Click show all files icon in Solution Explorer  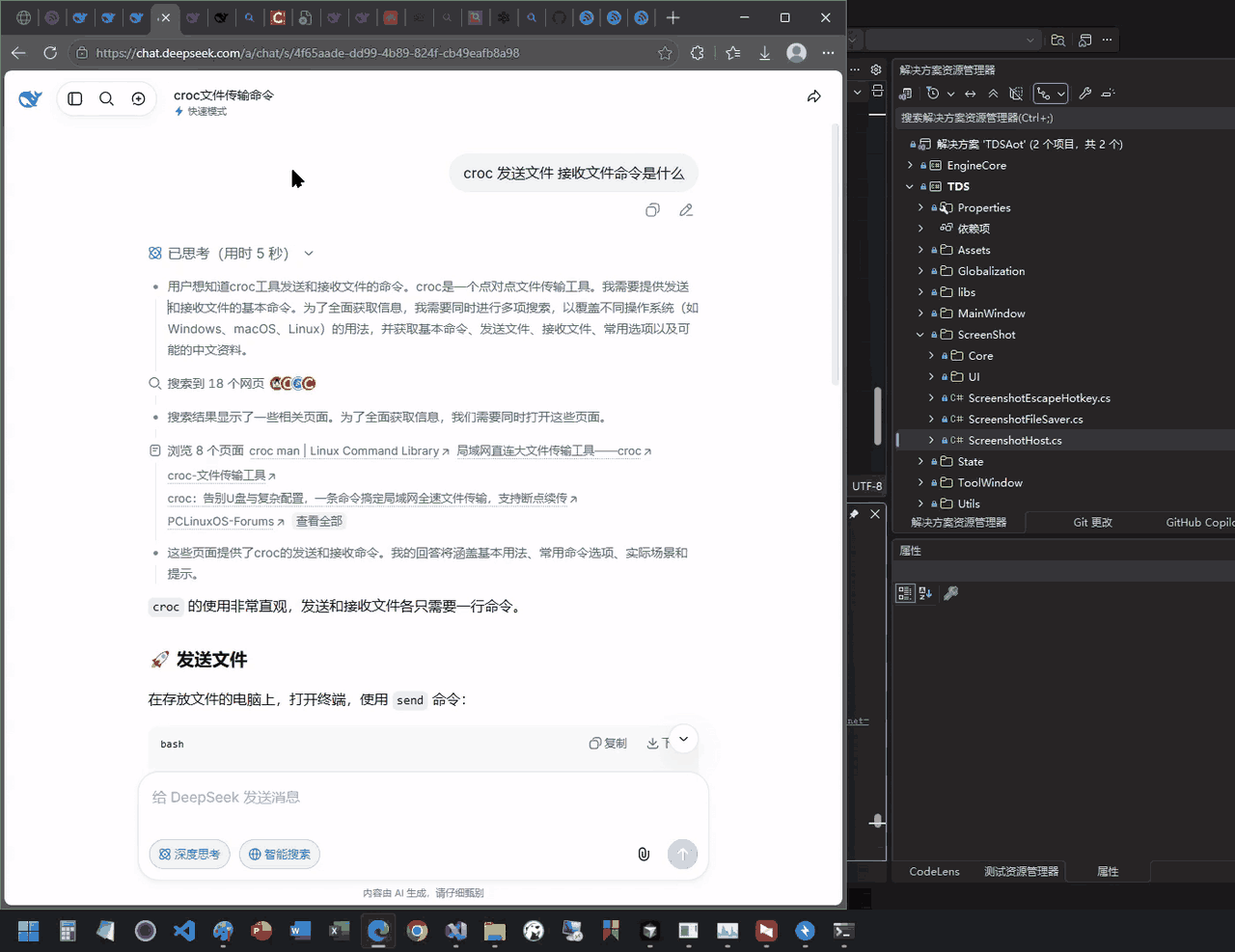tap(1016, 94)
